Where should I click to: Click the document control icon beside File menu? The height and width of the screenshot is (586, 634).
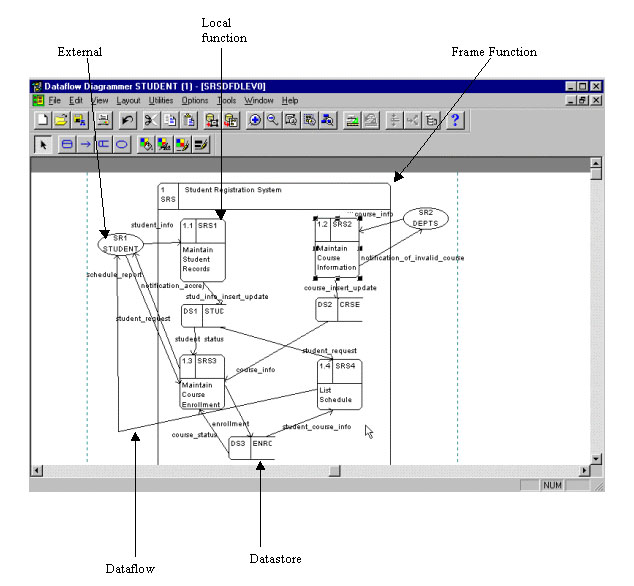[x=38, y=100]
